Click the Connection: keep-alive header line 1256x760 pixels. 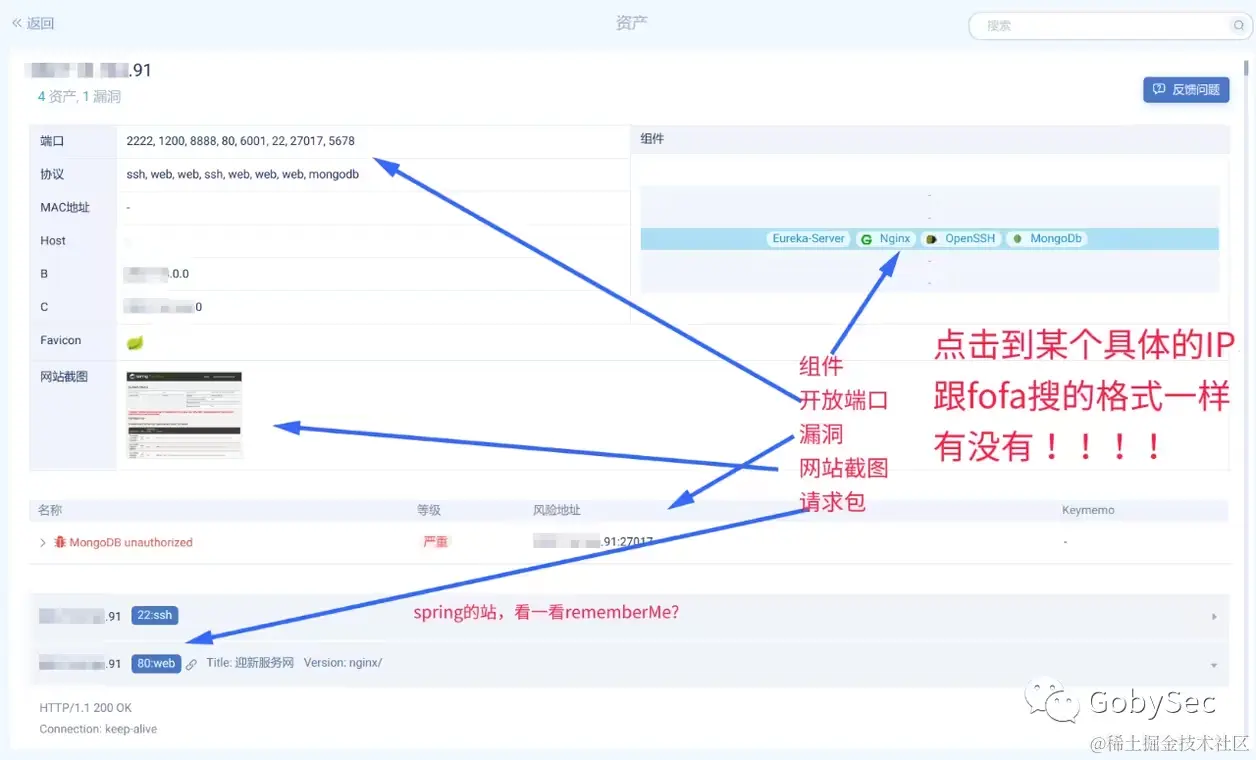[98, 729]
